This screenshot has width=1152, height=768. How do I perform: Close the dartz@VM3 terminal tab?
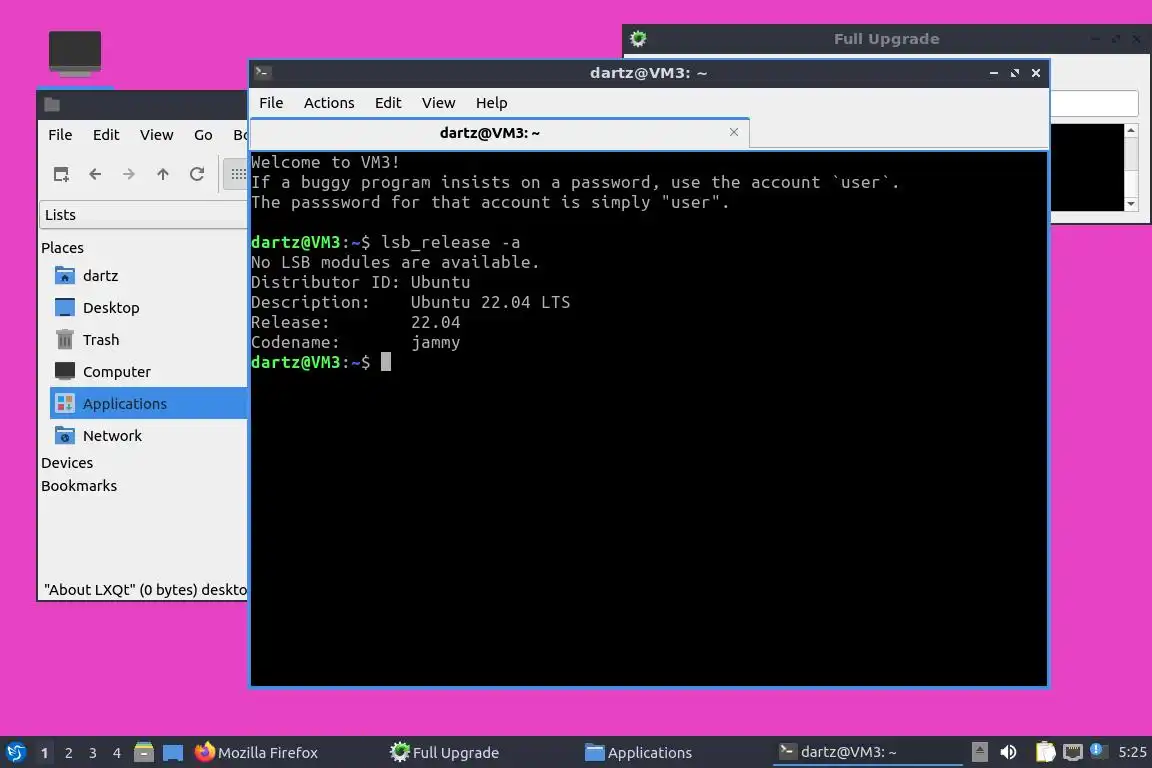coord(733,132)
